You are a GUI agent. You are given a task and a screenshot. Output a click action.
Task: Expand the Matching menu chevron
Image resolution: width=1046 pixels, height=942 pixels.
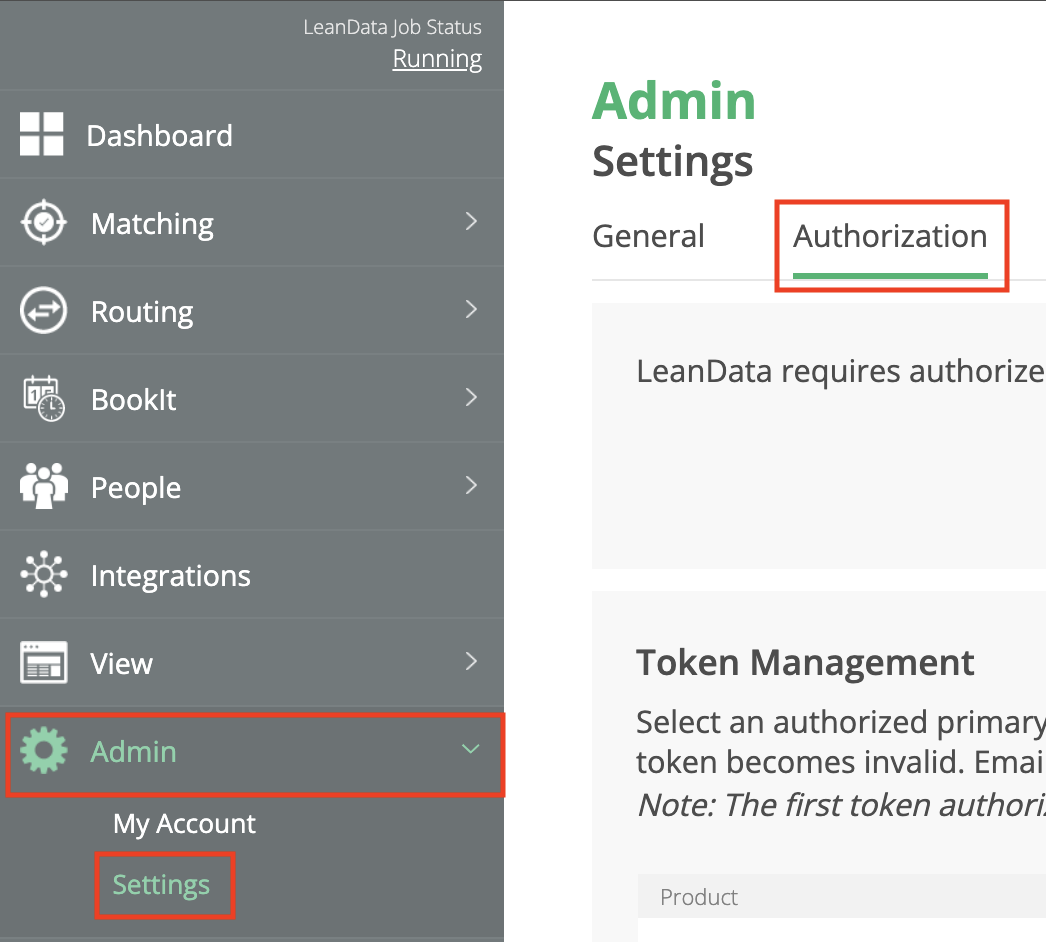[471, 221]
